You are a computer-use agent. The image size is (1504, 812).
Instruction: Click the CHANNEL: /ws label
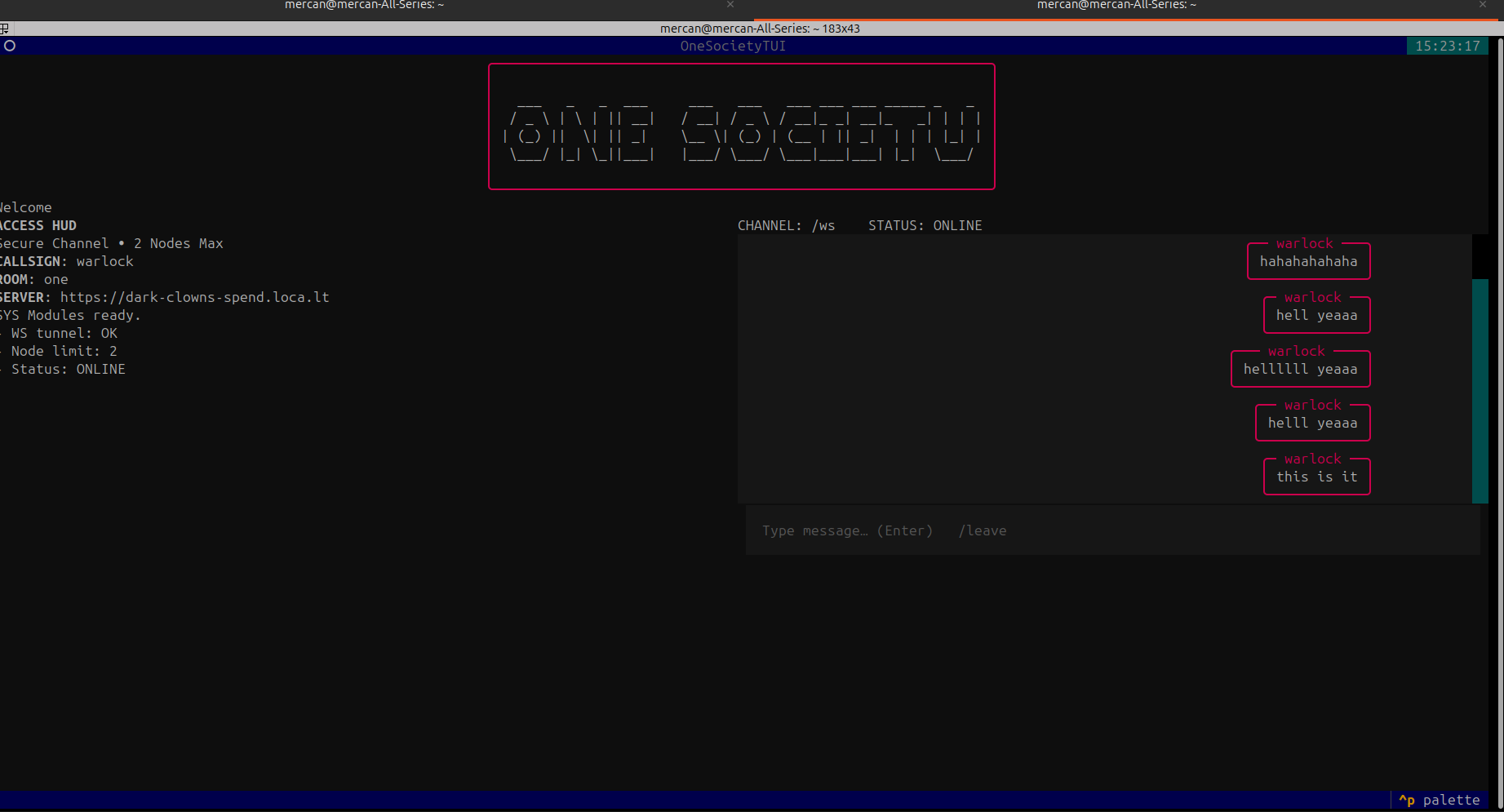click(786, 225)
